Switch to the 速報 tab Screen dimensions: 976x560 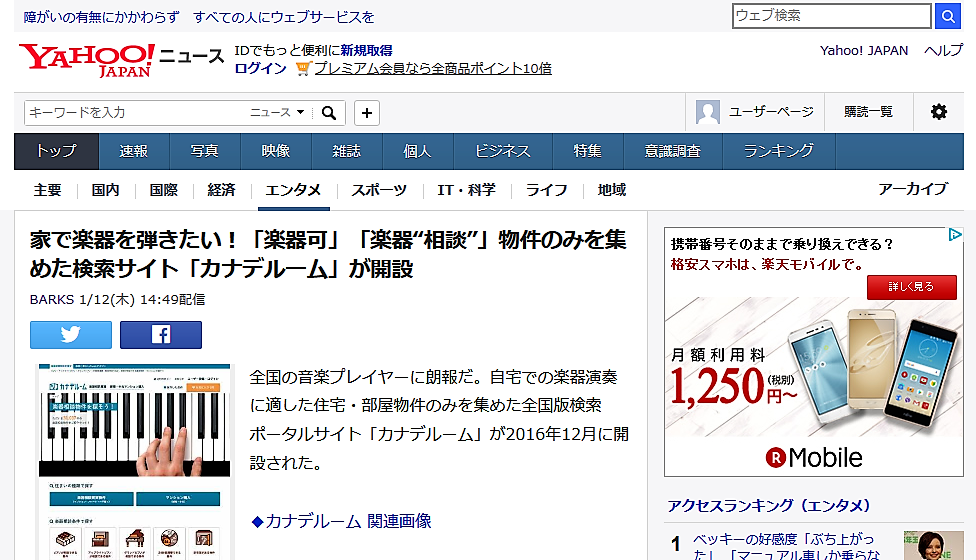click(x=134, y=151)
